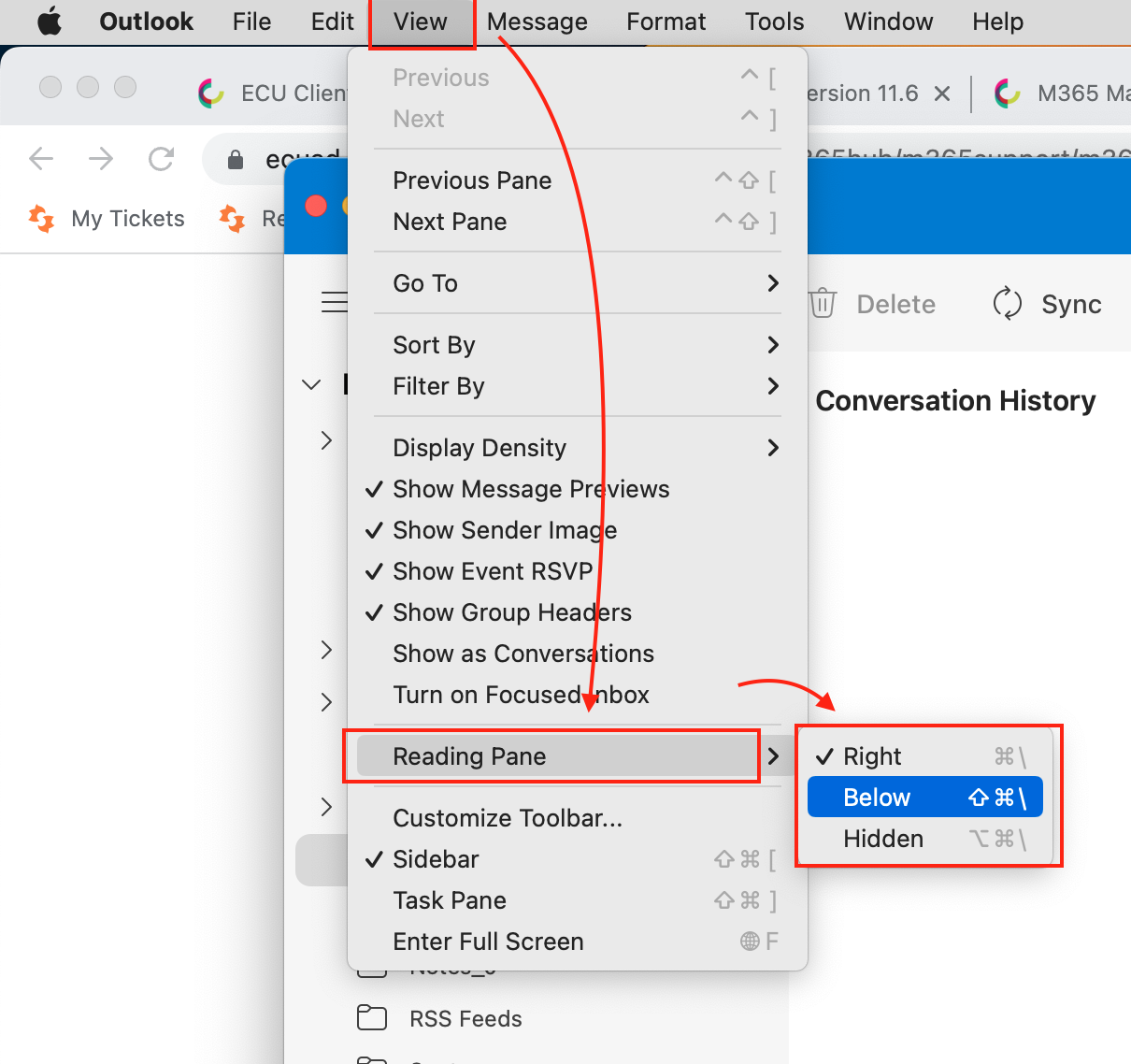Select Right reading pane position
Screen dimensions: 1131x1064
click(924, 756)
